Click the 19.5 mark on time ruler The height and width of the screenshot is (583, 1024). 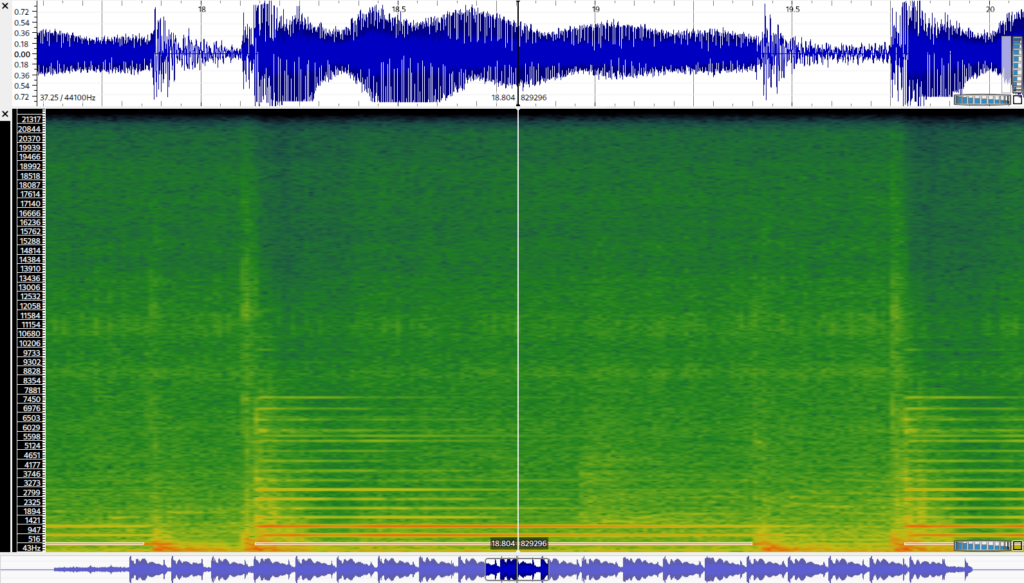[792, 9]
